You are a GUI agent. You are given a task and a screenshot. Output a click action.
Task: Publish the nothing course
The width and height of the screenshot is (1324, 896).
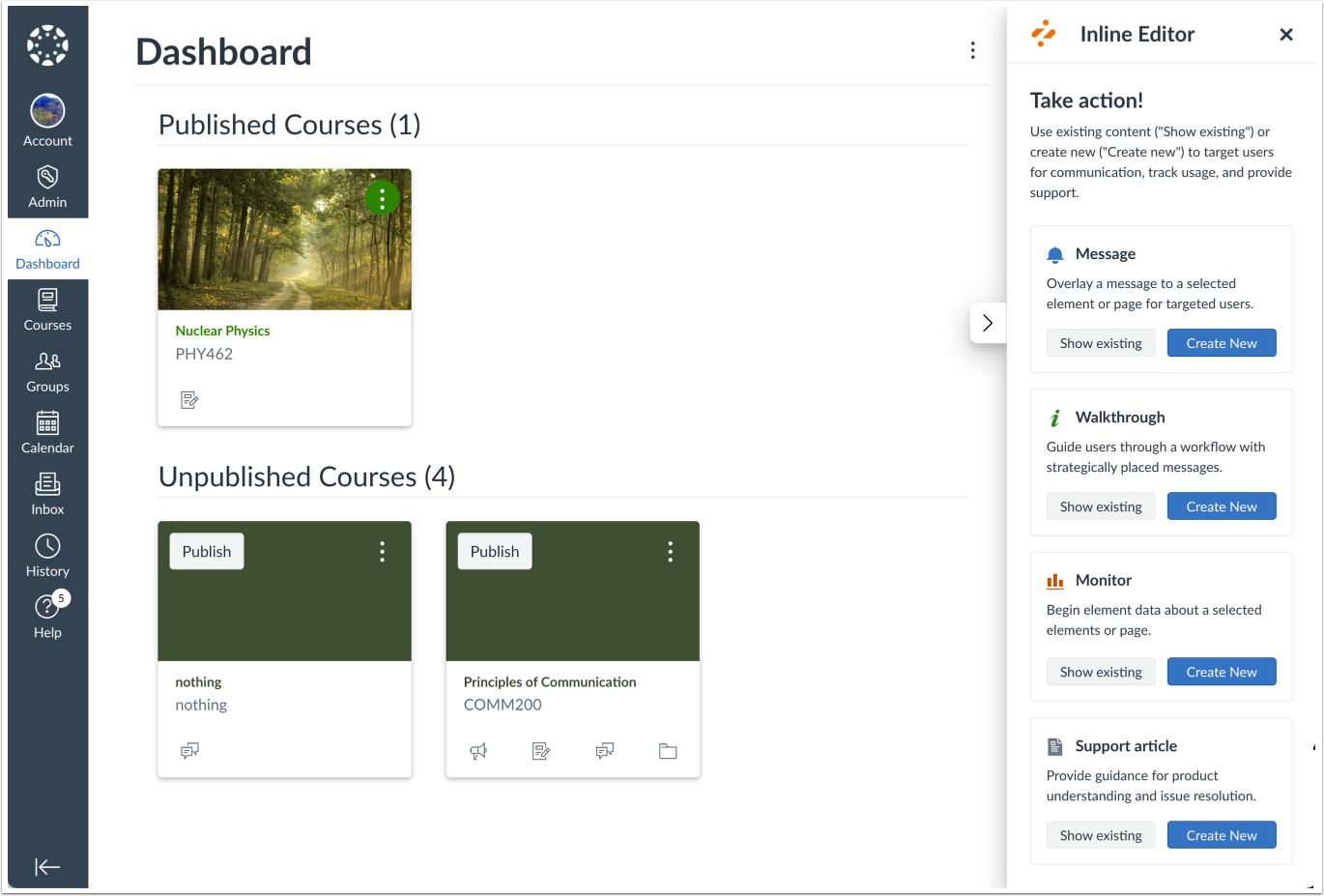[x=206, y=551]
